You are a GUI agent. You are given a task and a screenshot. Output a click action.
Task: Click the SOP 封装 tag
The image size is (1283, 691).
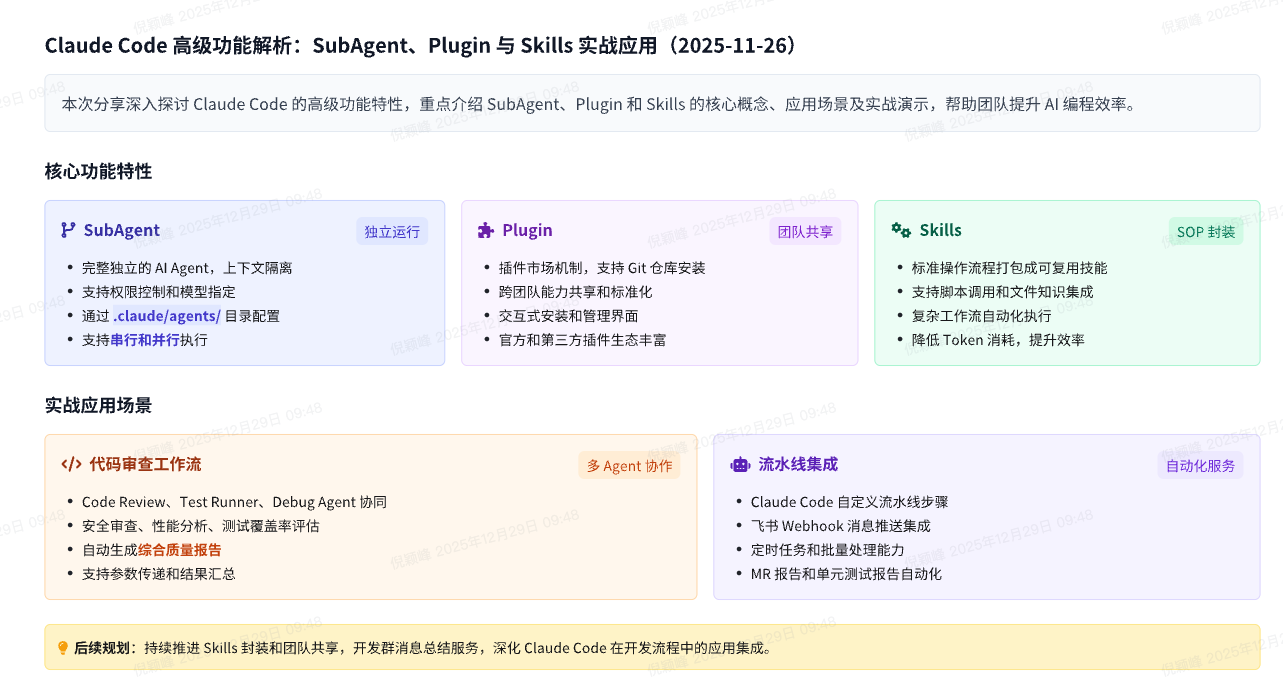[1206, 232]
